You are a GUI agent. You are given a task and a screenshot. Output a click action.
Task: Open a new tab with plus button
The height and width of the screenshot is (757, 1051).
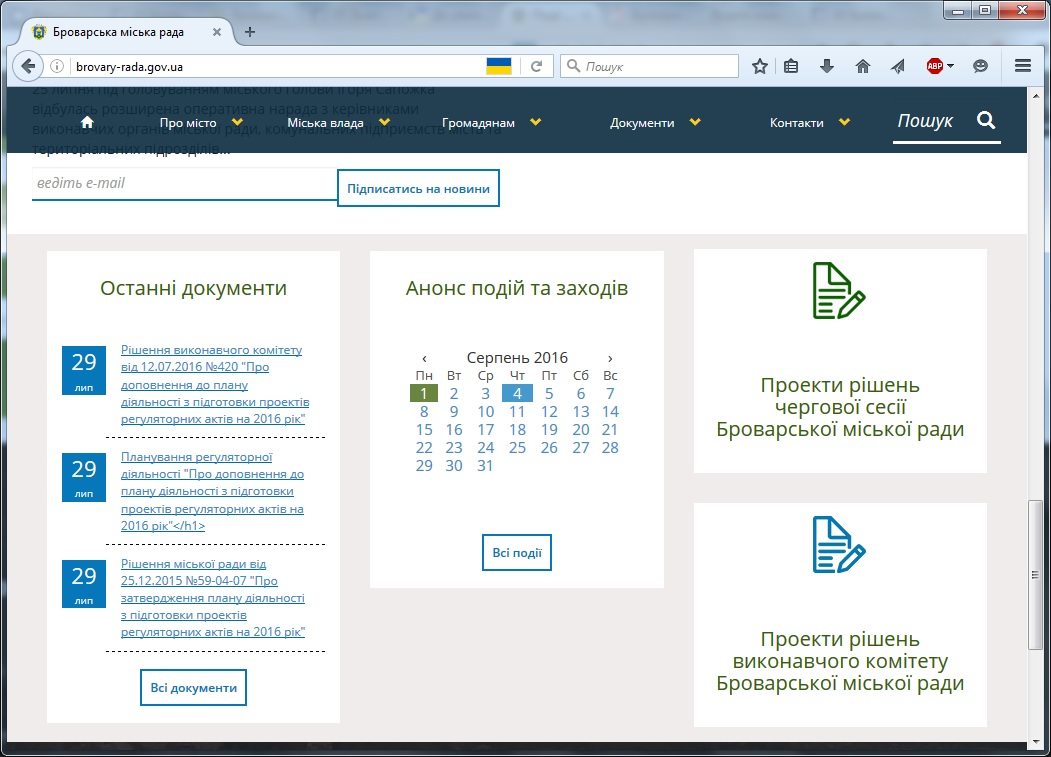[x=250, y=32]
